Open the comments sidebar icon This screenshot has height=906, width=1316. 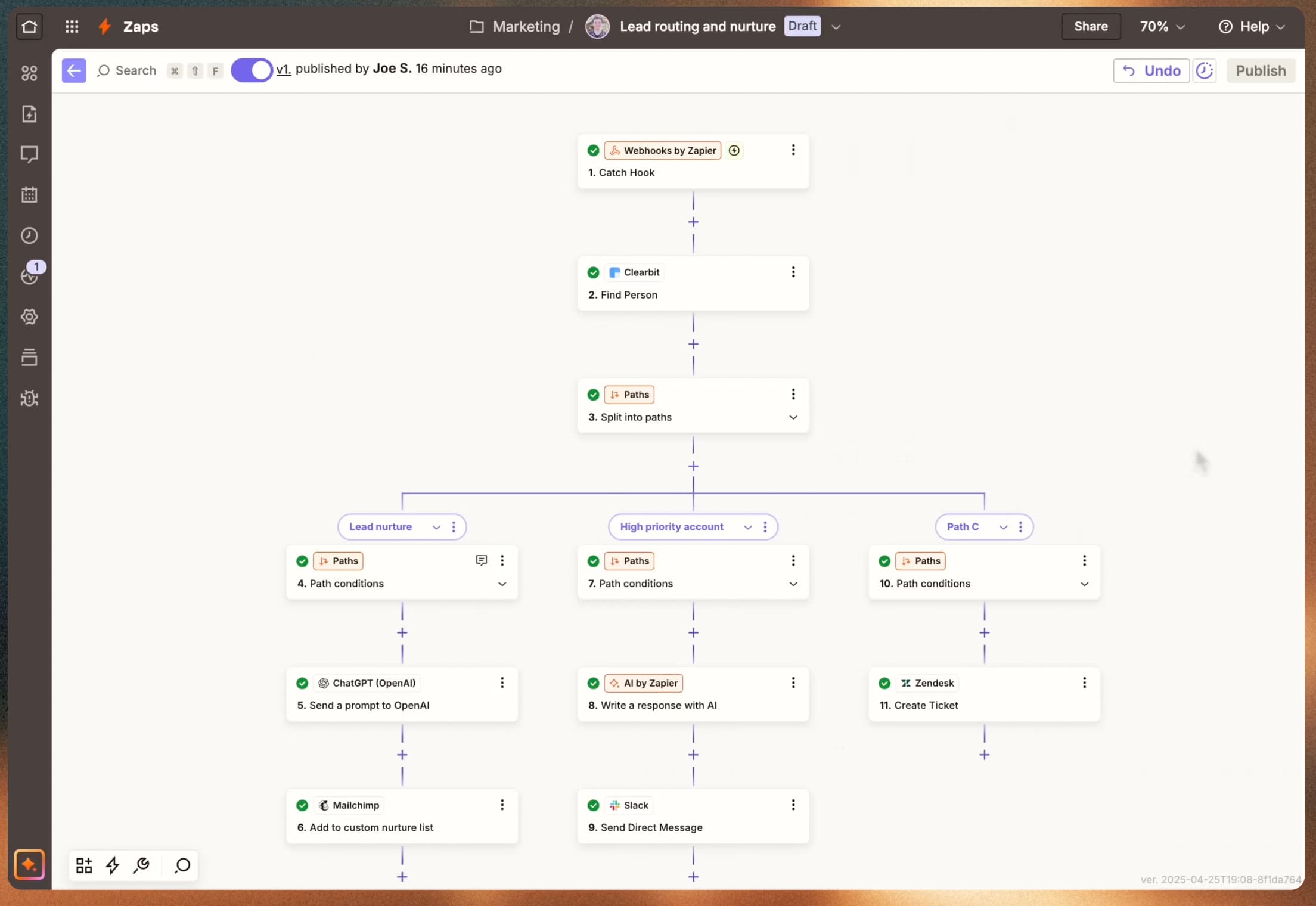pos(29,154)
